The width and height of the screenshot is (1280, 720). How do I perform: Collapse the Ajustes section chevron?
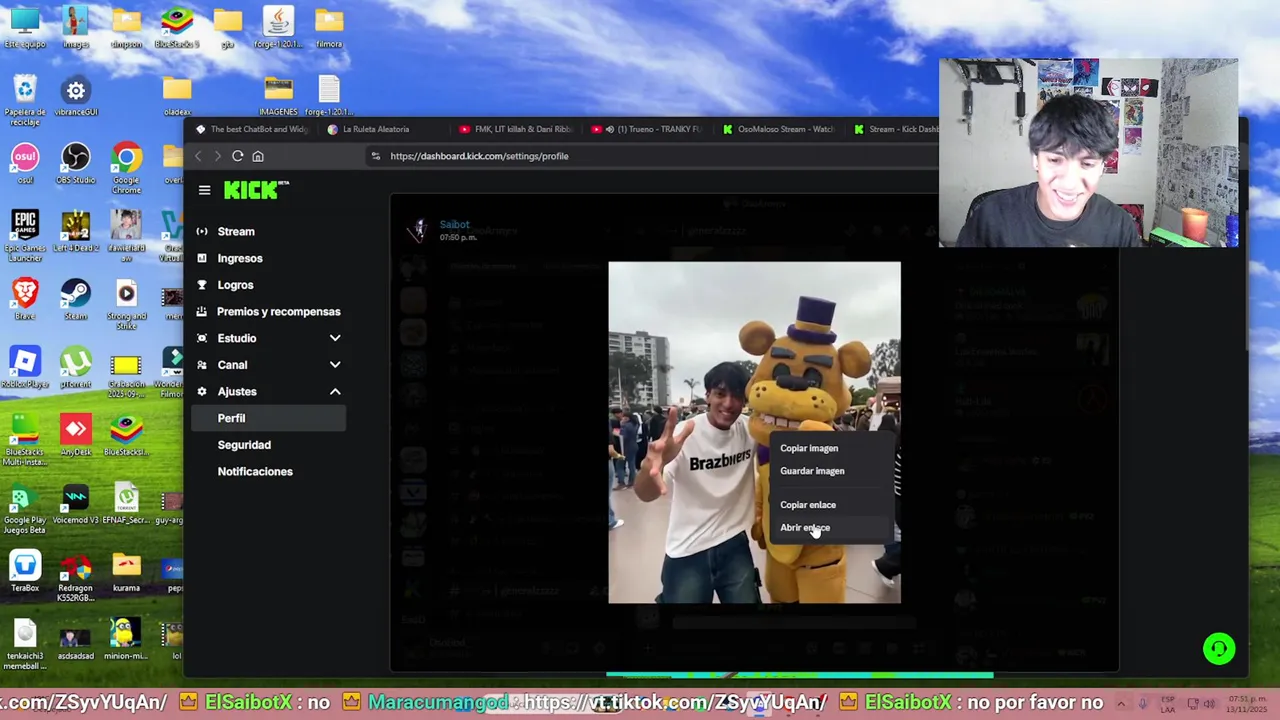tap(335, 392)
